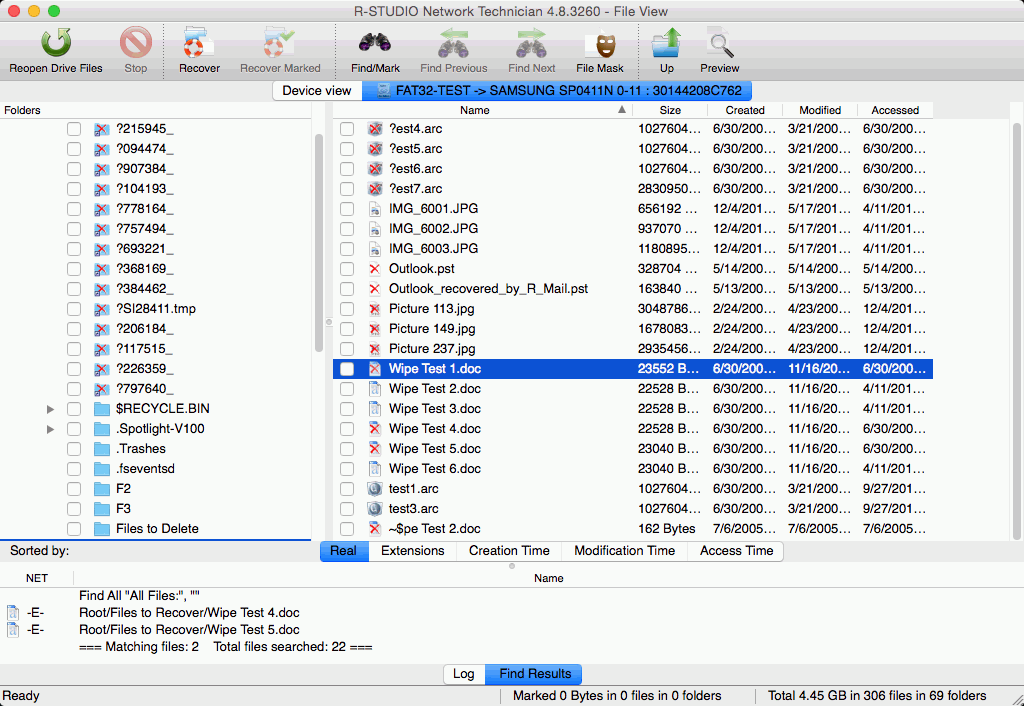Screen dimensions: 1024x706
Task: Click the archive icon of test3.arc
Action: tap(375, 509)
